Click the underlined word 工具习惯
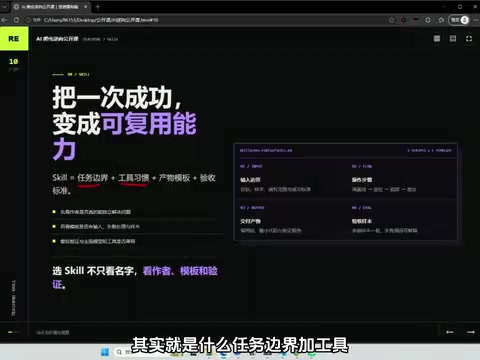This screenshot has height=360, width=480. pyautogui.click(x=133, y=178)
